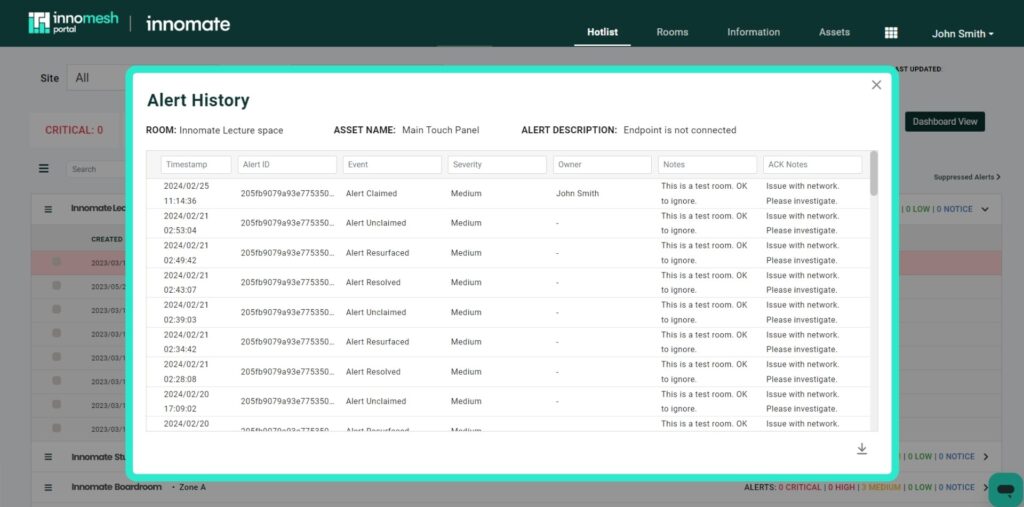Click the innomesh portal logo

click(73, 23)
